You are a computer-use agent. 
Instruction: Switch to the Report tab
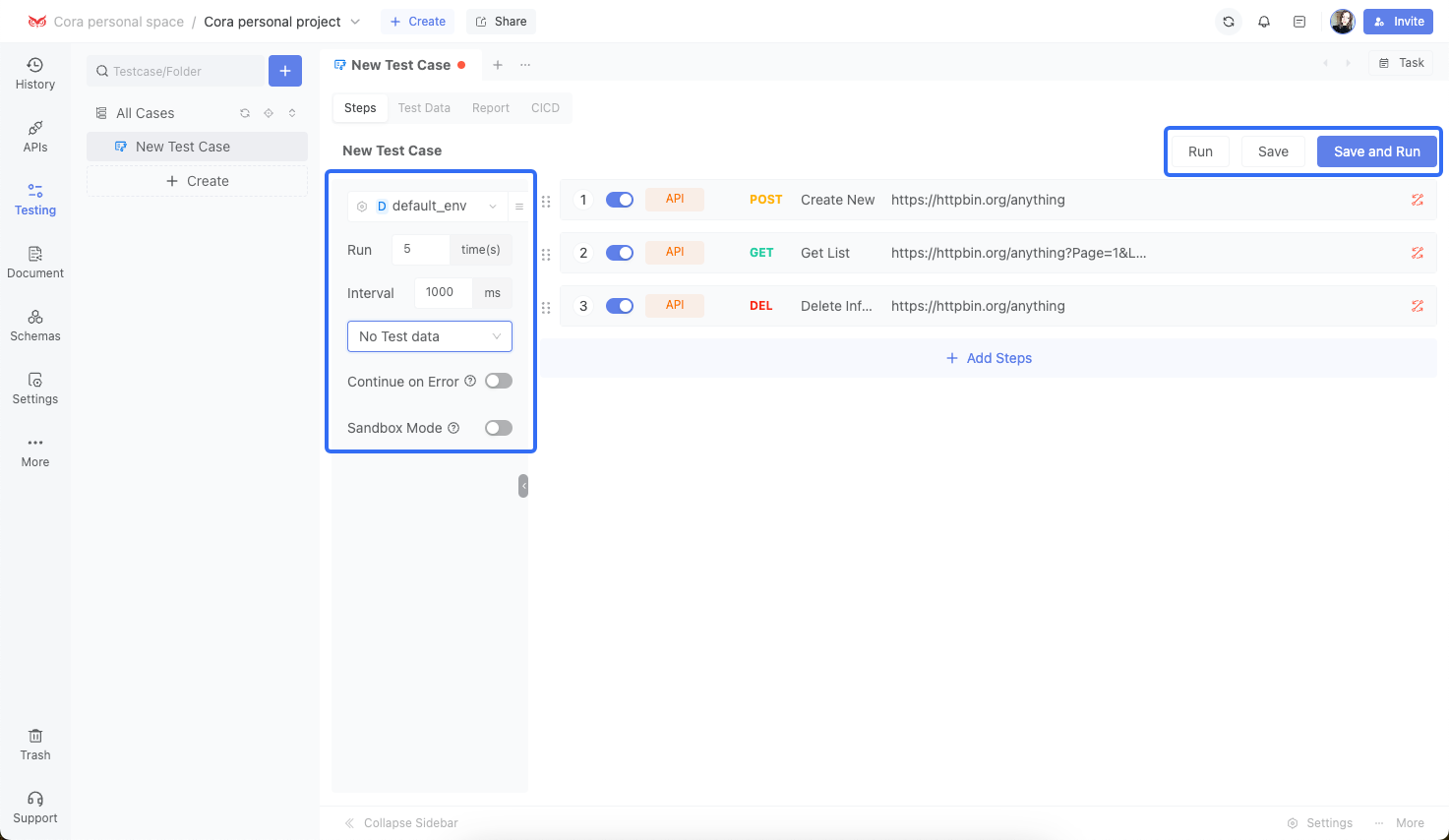pyautogui.click(x=491, y=108)
